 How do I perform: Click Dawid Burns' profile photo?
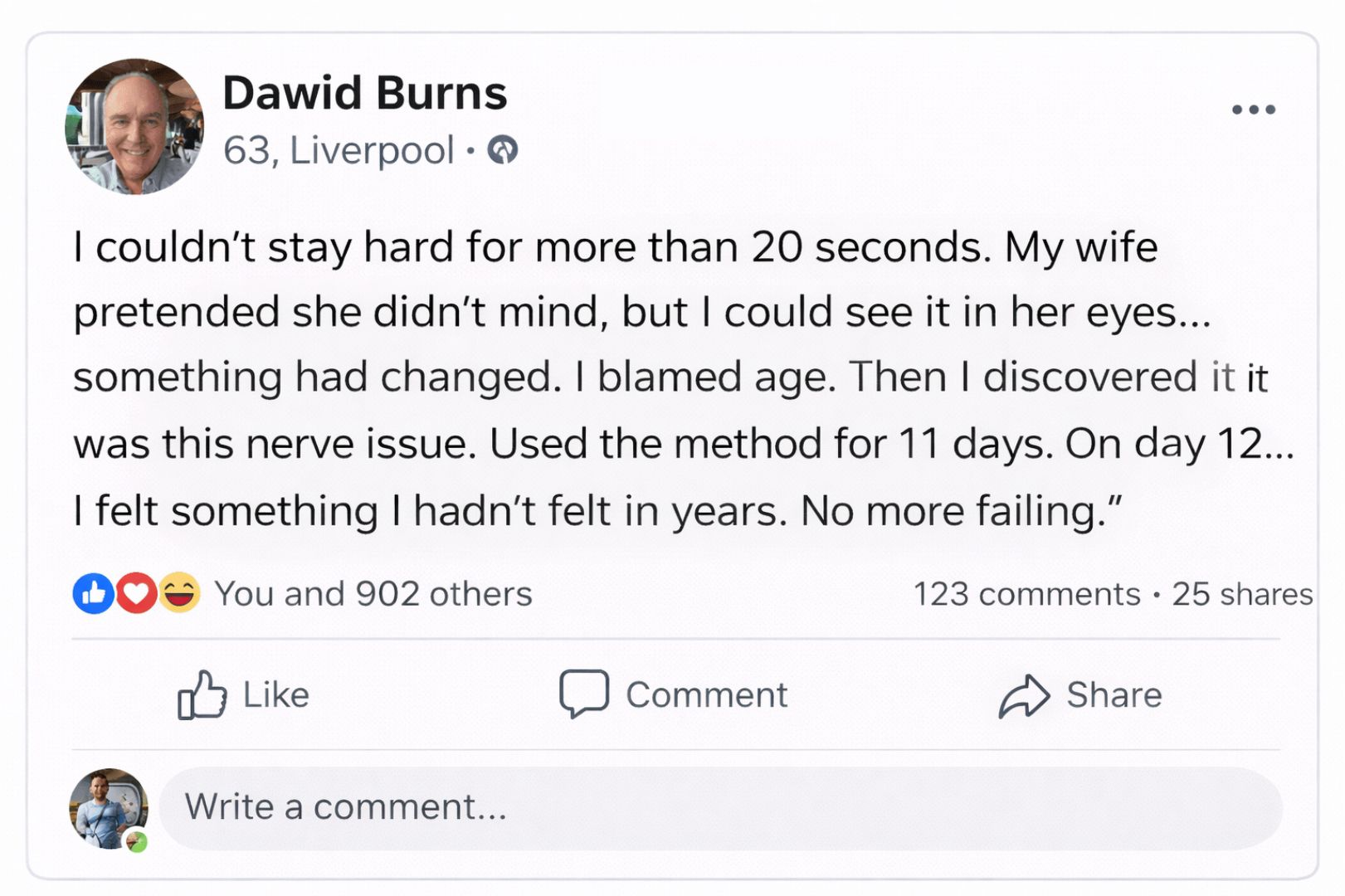click(134, 126)
